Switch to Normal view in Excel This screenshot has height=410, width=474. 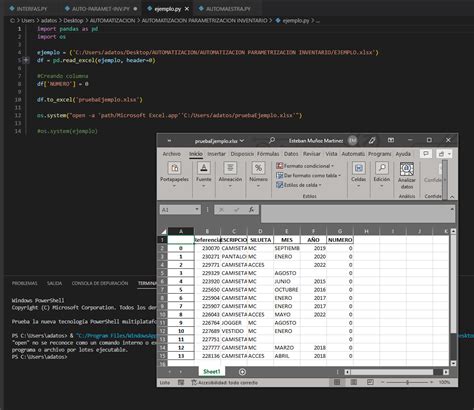click(x=337, y=382)
